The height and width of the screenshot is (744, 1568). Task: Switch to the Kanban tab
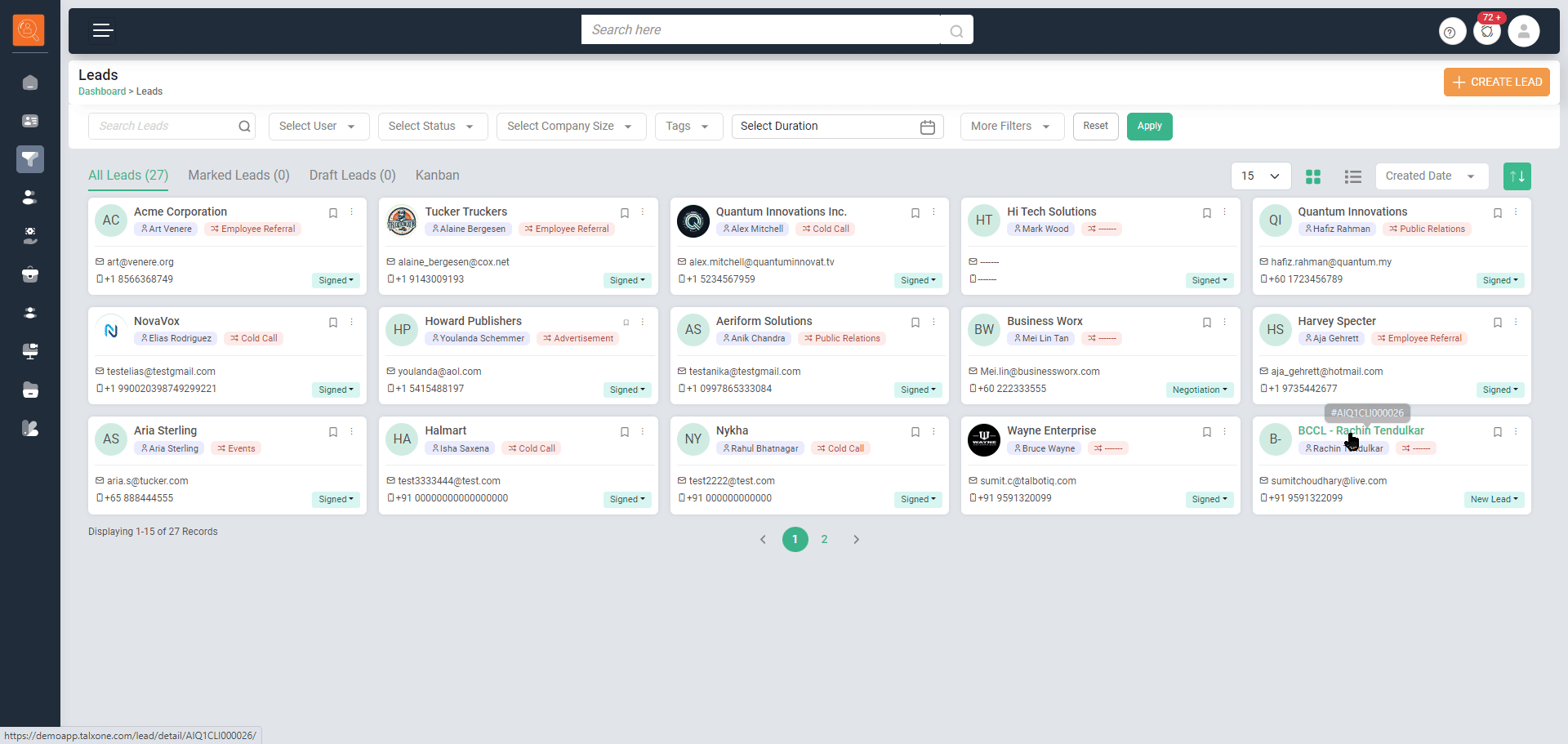437,176
